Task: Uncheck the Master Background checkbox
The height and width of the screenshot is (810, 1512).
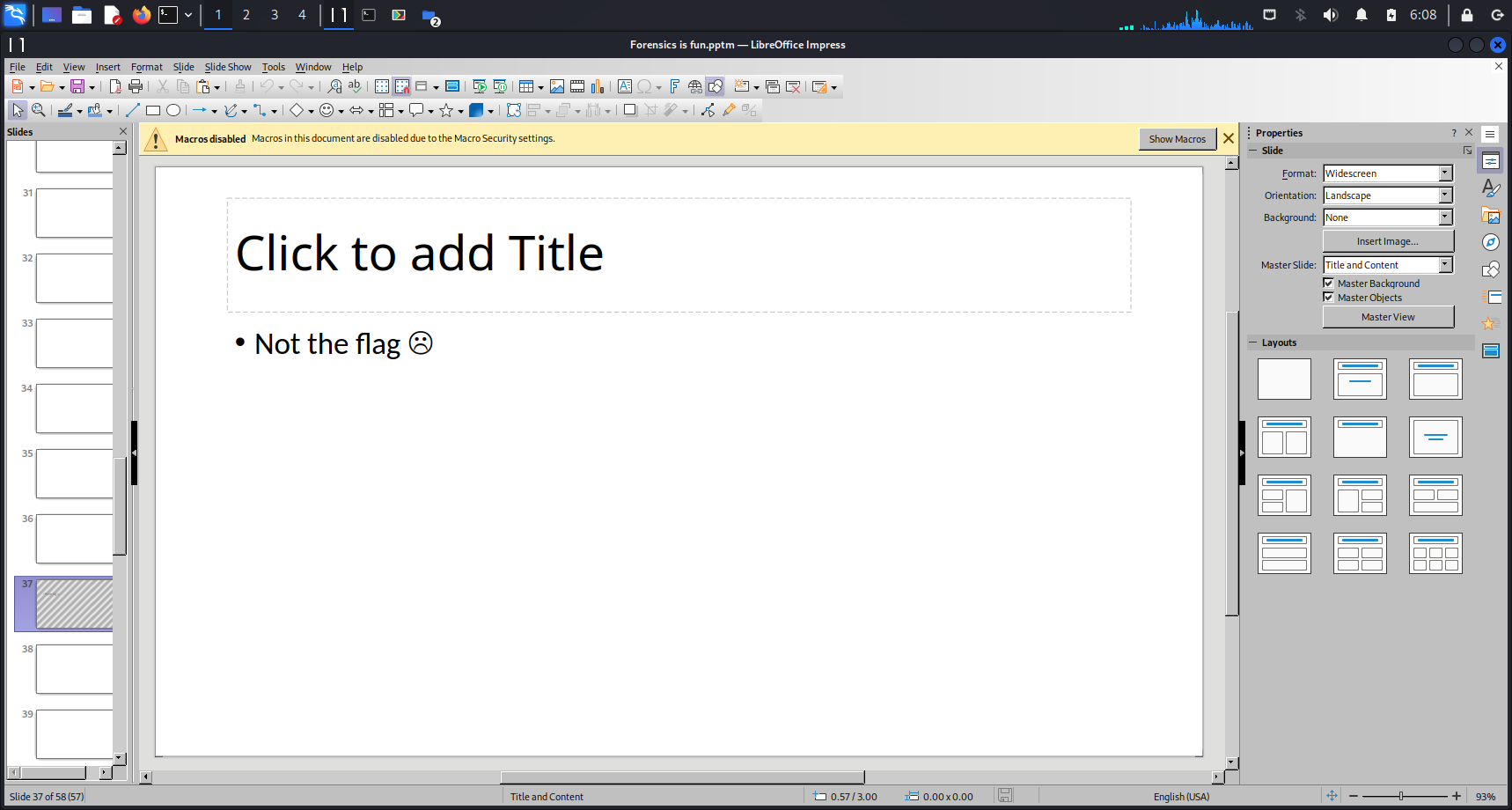Action: click(1328, 283)
